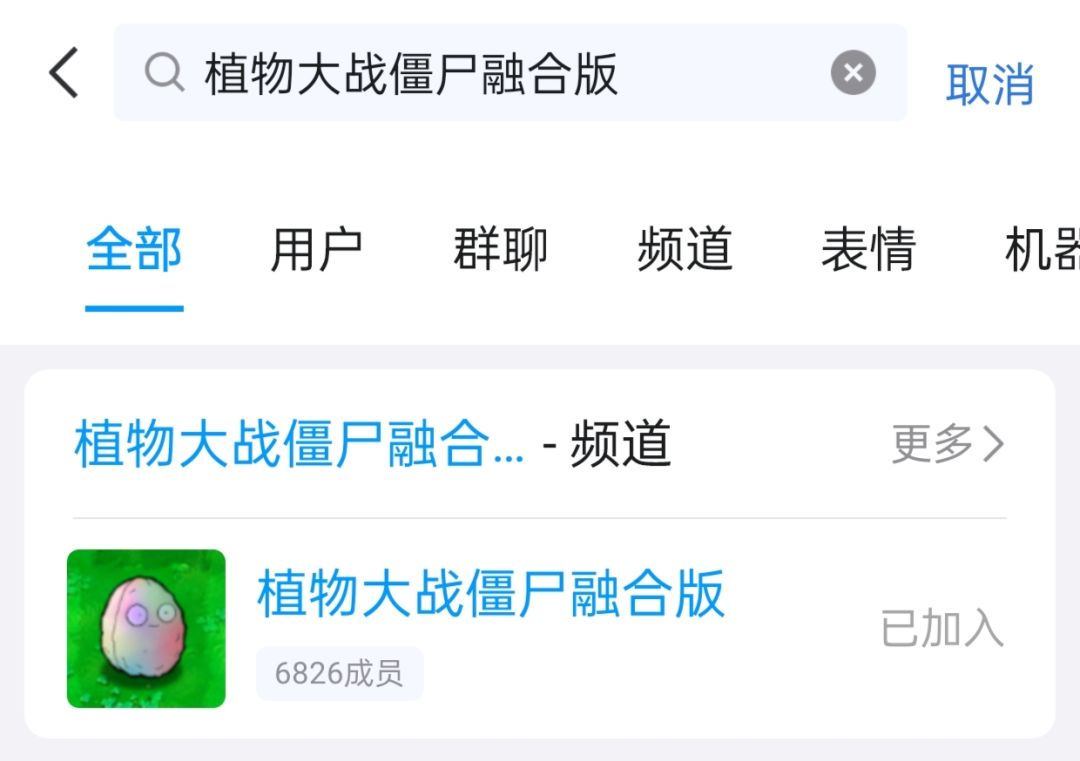Image resolution: width=1080 pixels, height=761 pixels.
Task: Open 植物大战僵尸融合版 channel result
Action: 490,594
